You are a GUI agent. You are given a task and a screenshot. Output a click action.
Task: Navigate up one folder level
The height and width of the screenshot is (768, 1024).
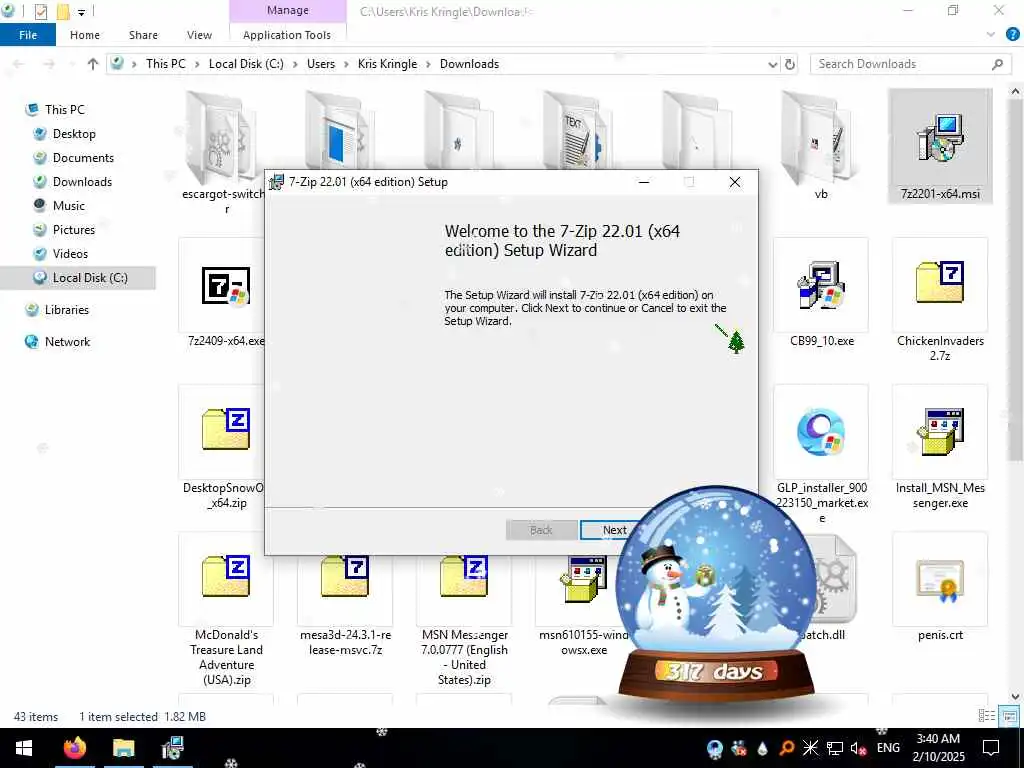(x=93, y=64)
